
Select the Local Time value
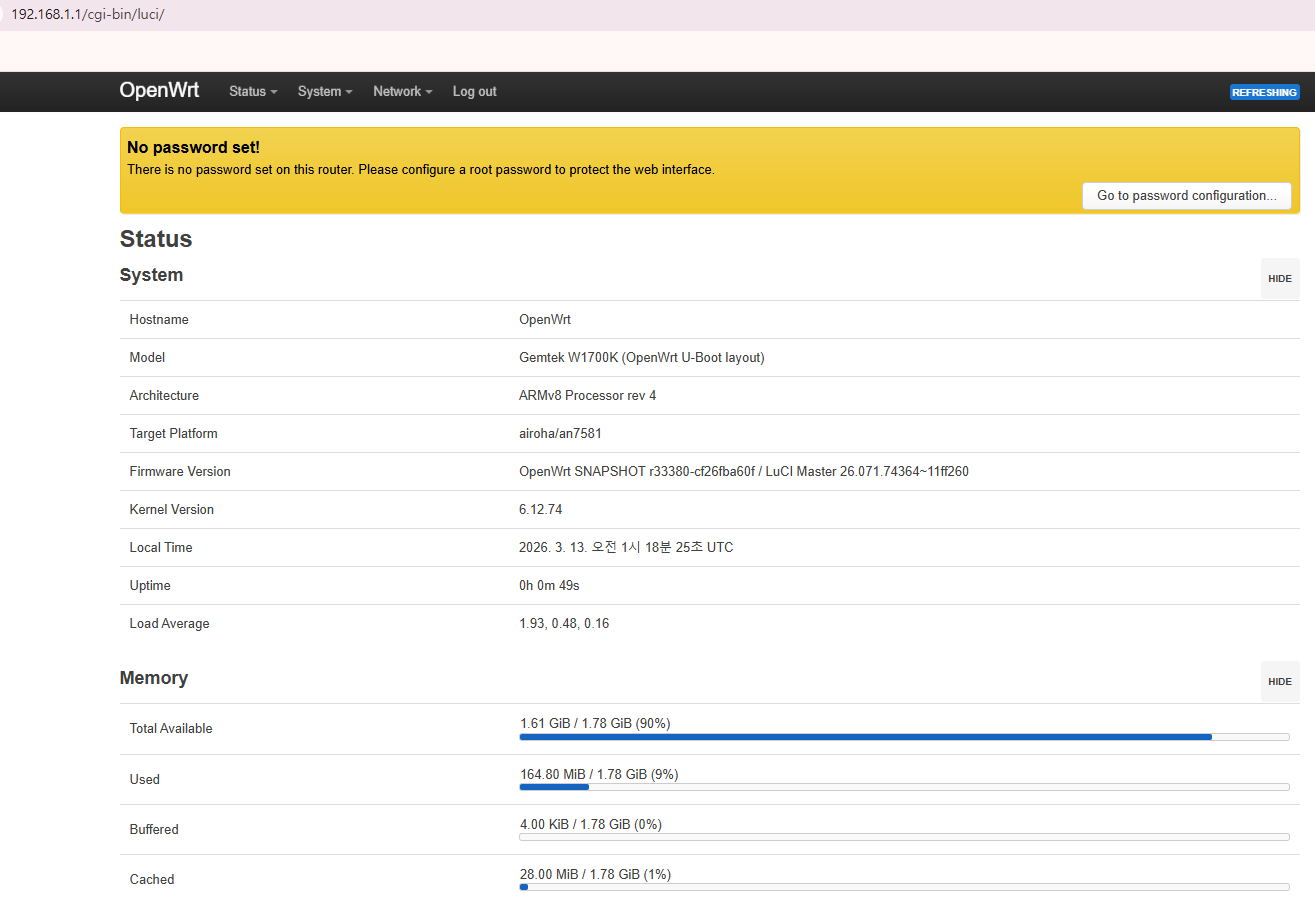point(626,548)
